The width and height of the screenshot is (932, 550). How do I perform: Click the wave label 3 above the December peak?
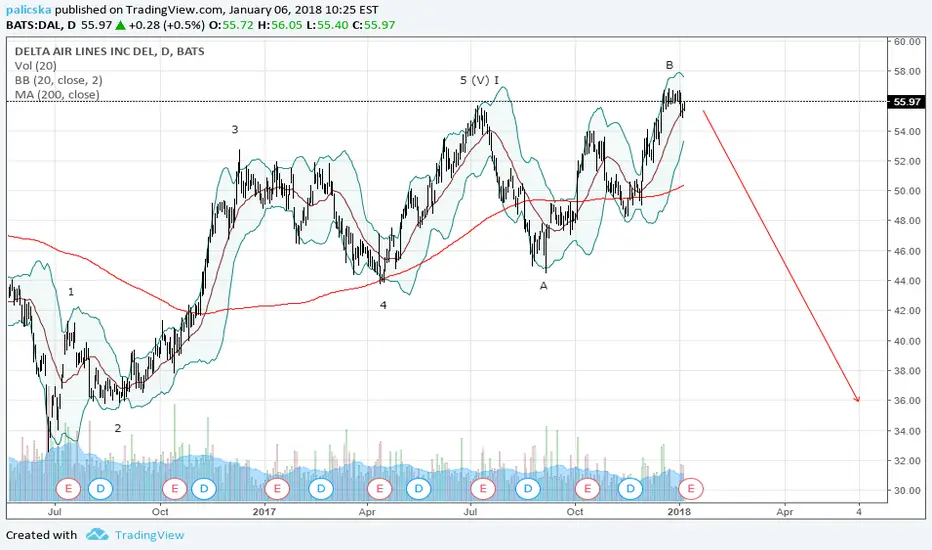pyautogui.click(x=235, y=130)
